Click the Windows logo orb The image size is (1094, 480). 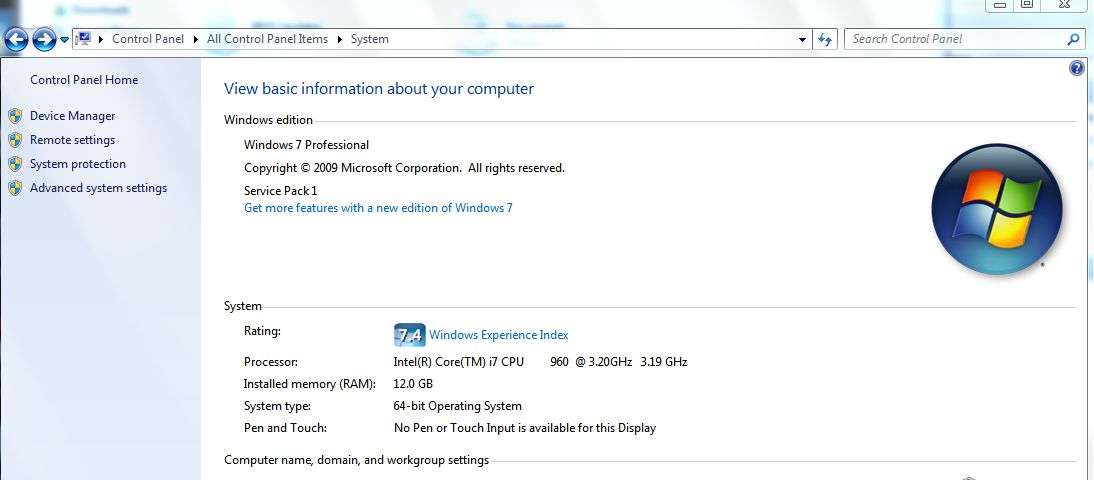point(996,208)
